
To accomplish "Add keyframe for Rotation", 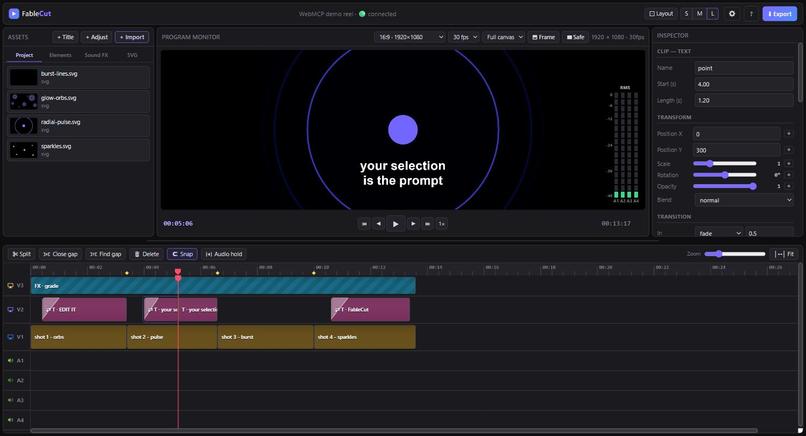I will tap(789, 175).
